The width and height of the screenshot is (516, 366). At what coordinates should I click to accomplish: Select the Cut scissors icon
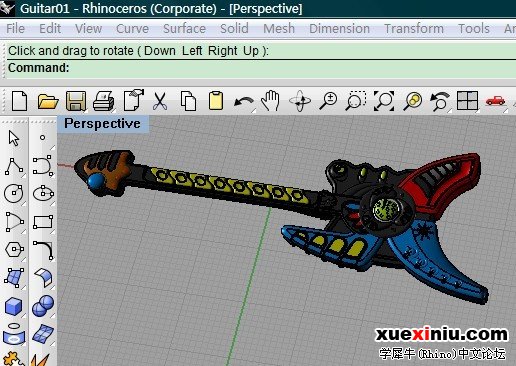[x=160, y=101]
